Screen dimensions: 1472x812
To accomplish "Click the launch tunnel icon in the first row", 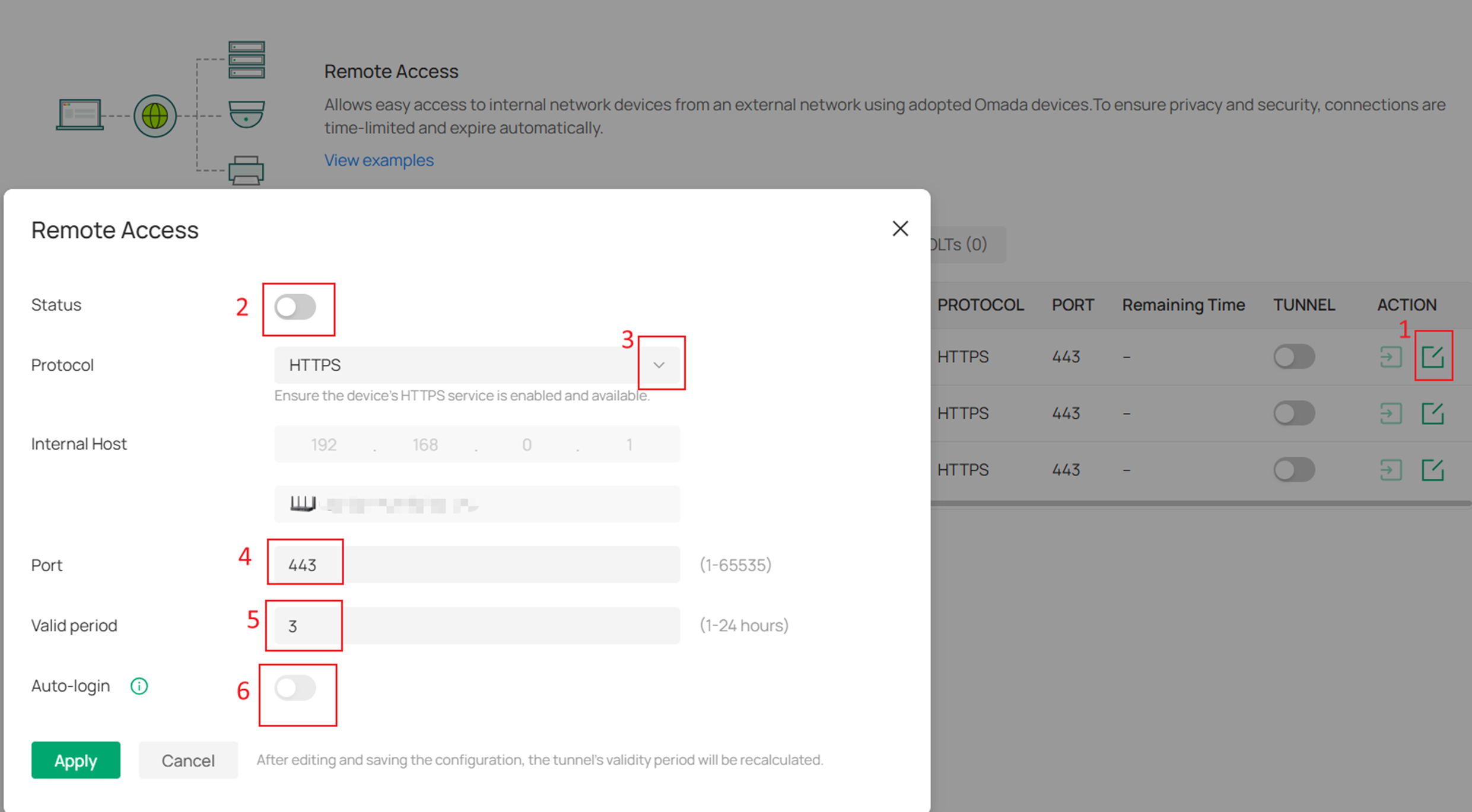I will point(1391,356).
